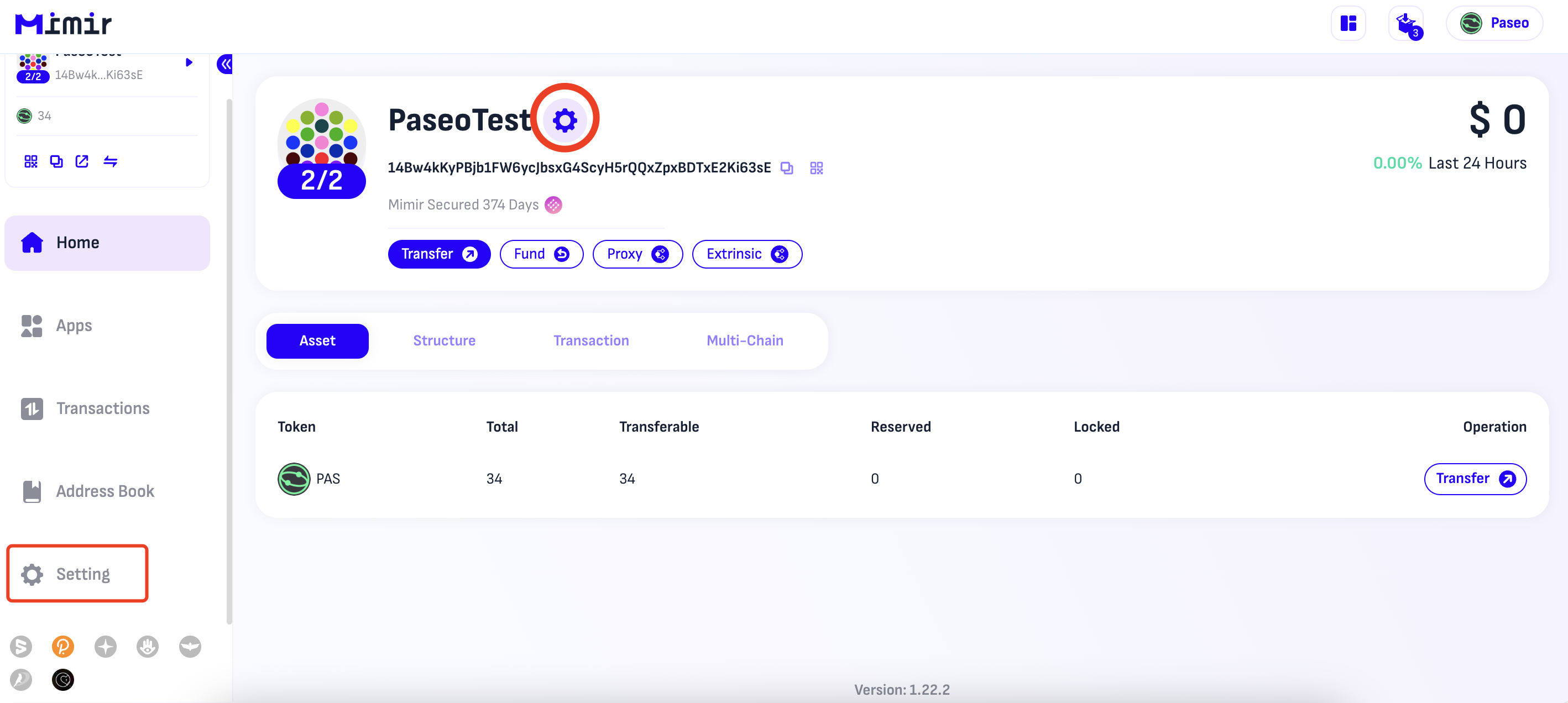Copy the full account address
This screenshot has width=1568, height=703.
pyautogui.click(x=787, y=168)
